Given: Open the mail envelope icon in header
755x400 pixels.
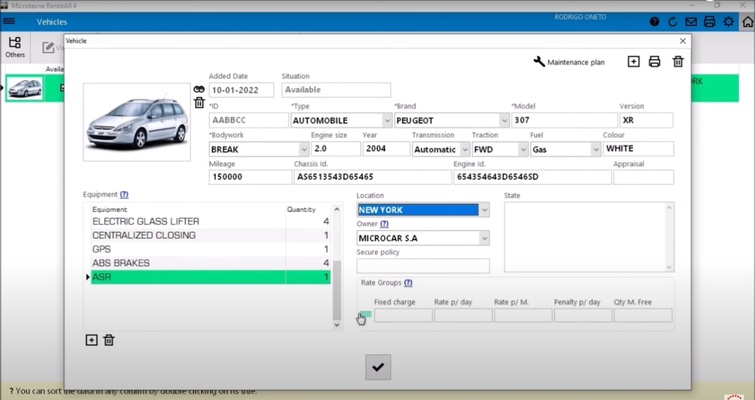Looking at the screenshot, I should tap(691, 22).
